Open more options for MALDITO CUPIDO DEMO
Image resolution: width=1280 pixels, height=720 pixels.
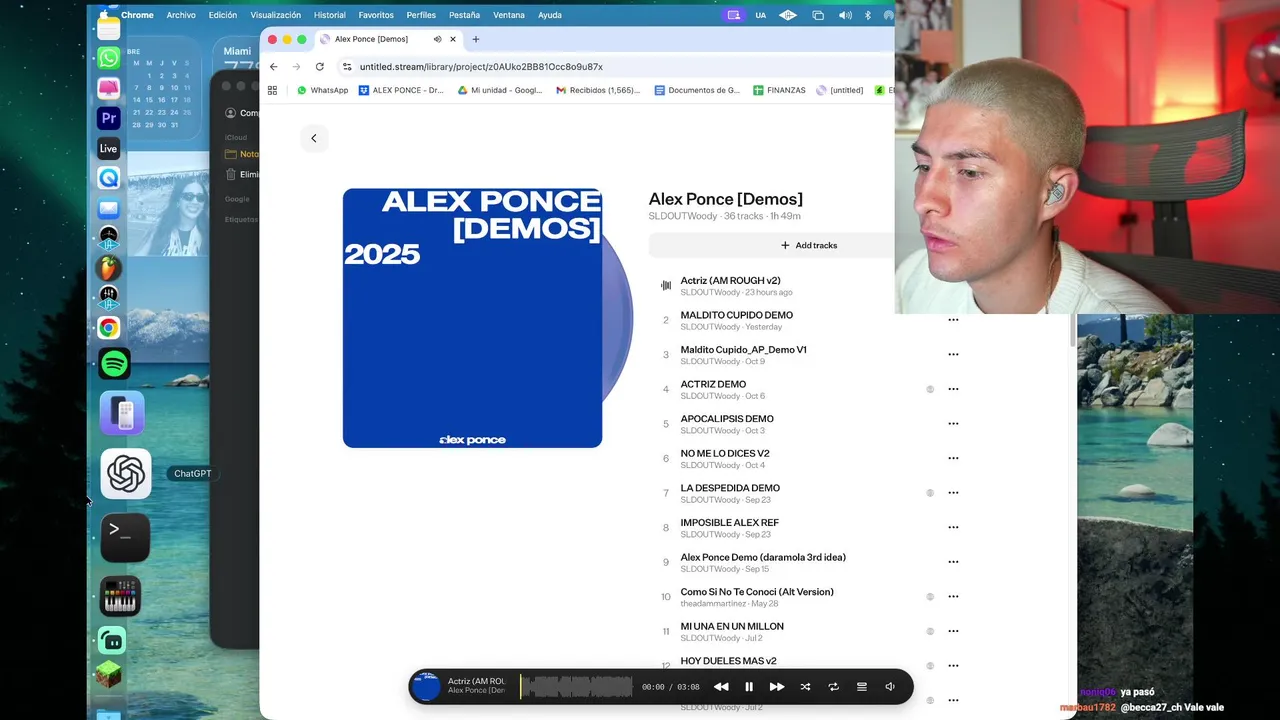[953, 320]
